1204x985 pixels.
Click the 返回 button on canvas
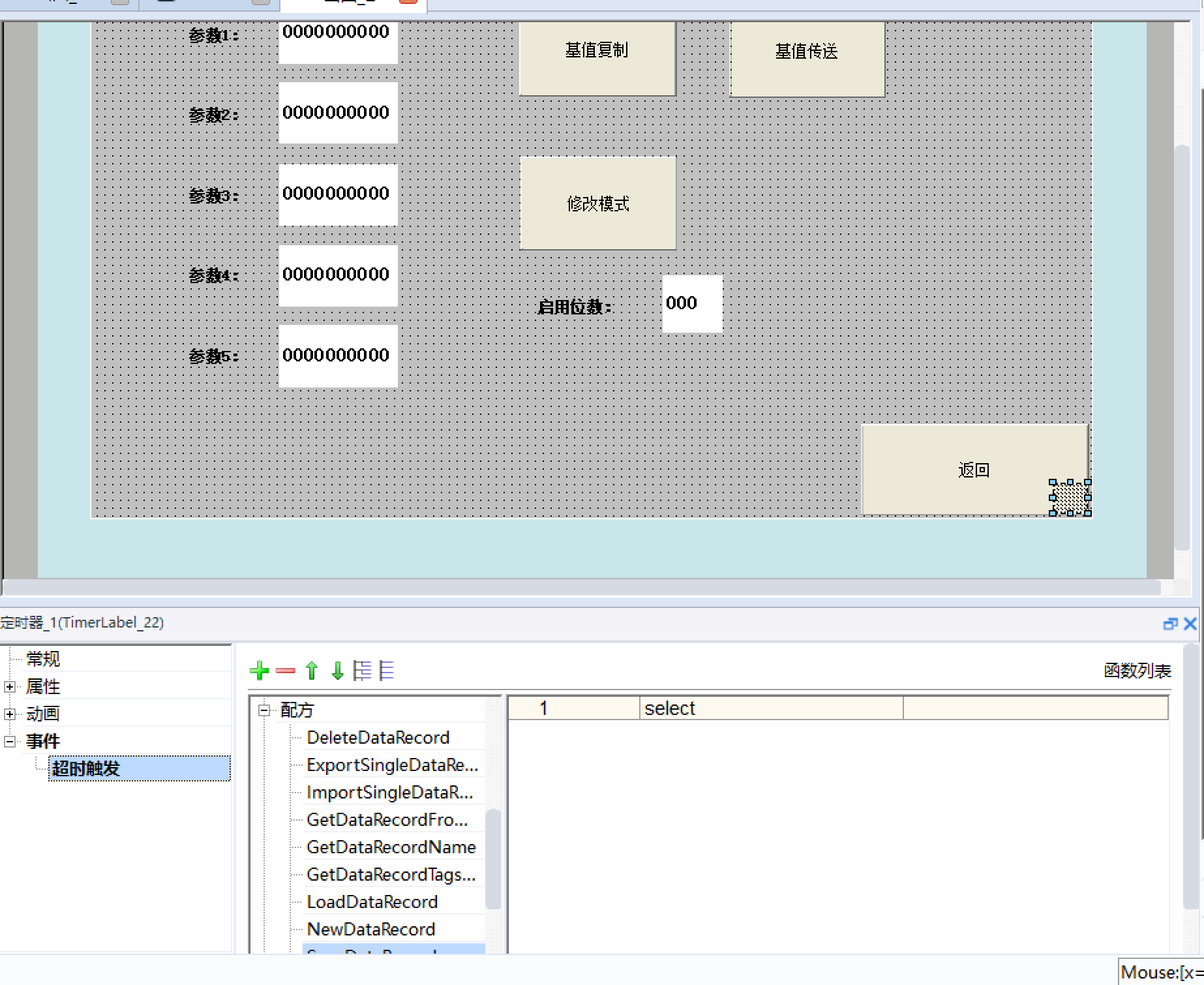975,470
